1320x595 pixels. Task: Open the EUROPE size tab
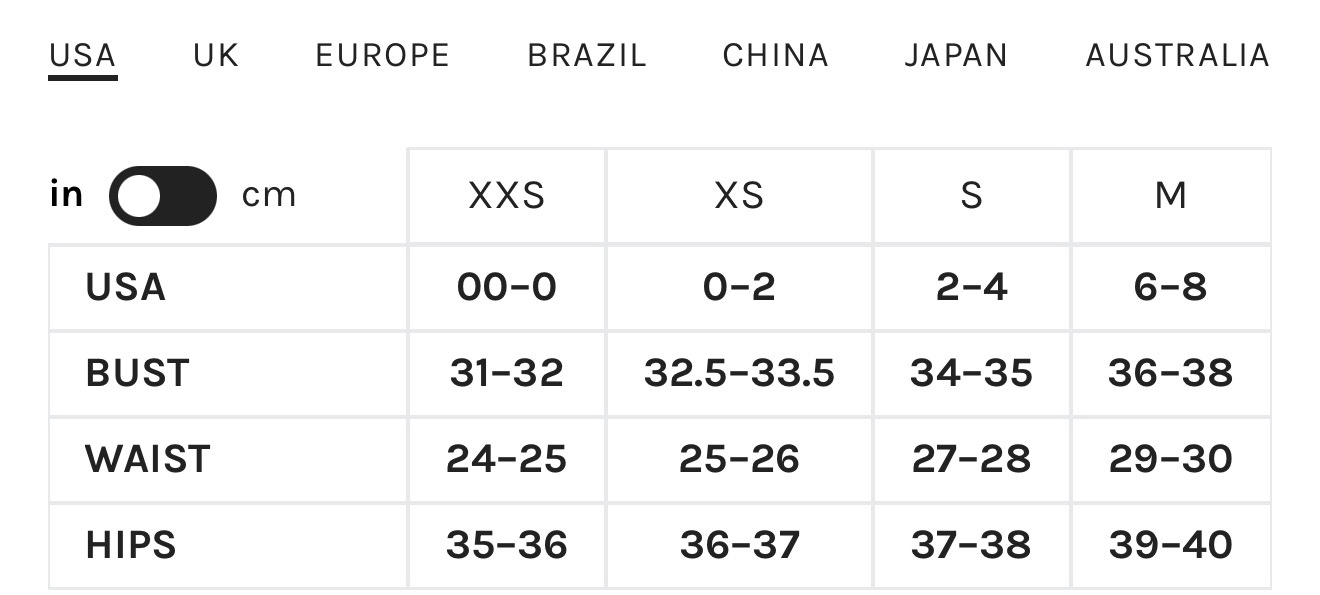click(x=383, y=55)
